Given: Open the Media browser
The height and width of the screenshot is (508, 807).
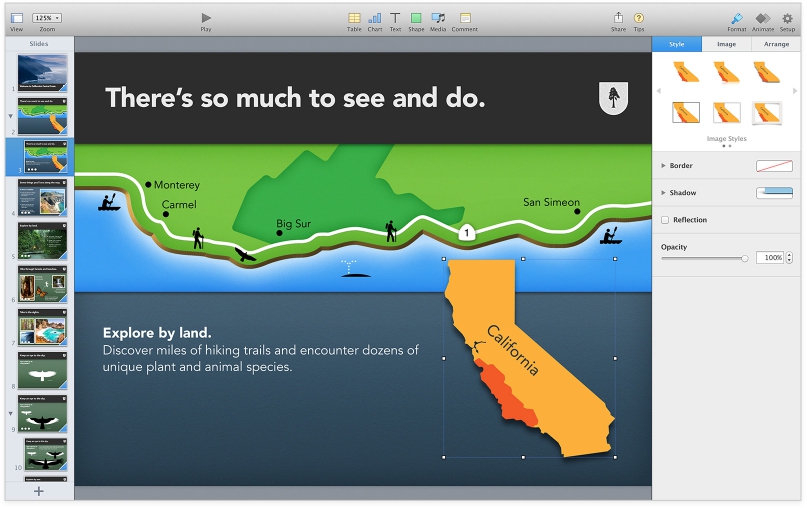Looking at the screenshot, I should pyautogui.click(x=438, y=18).
